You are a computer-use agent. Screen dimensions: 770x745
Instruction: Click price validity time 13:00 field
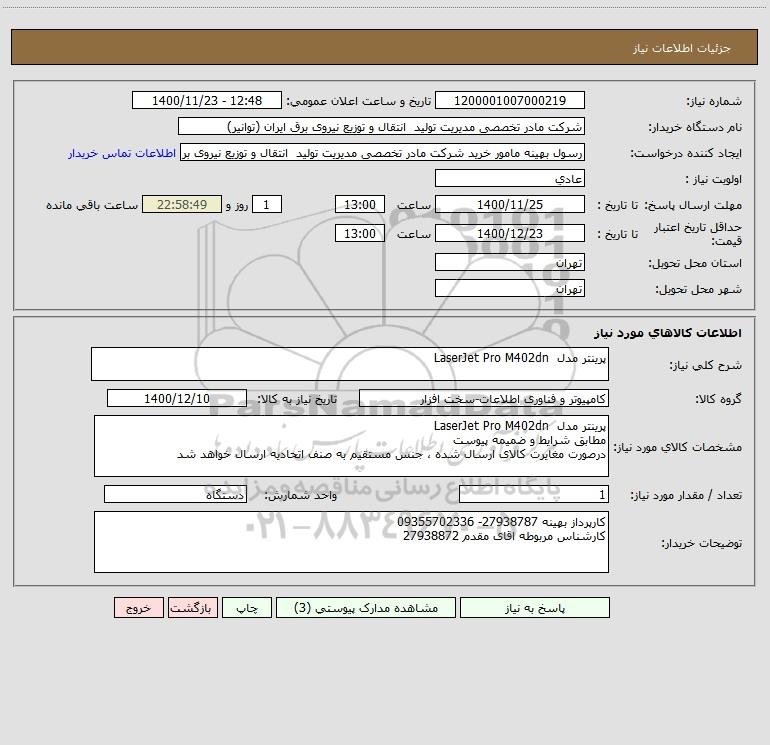point(359,233)
